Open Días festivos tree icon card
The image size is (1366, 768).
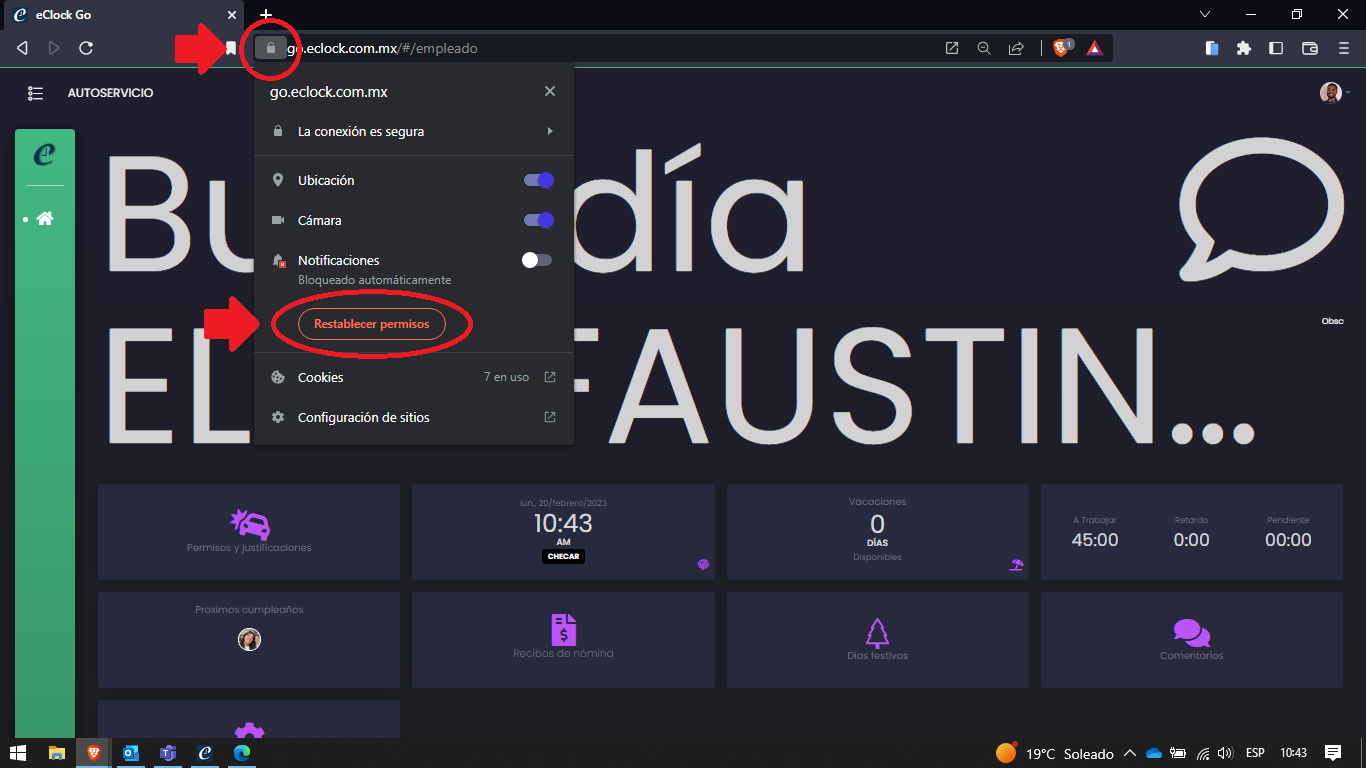click(x=877, y=639)
